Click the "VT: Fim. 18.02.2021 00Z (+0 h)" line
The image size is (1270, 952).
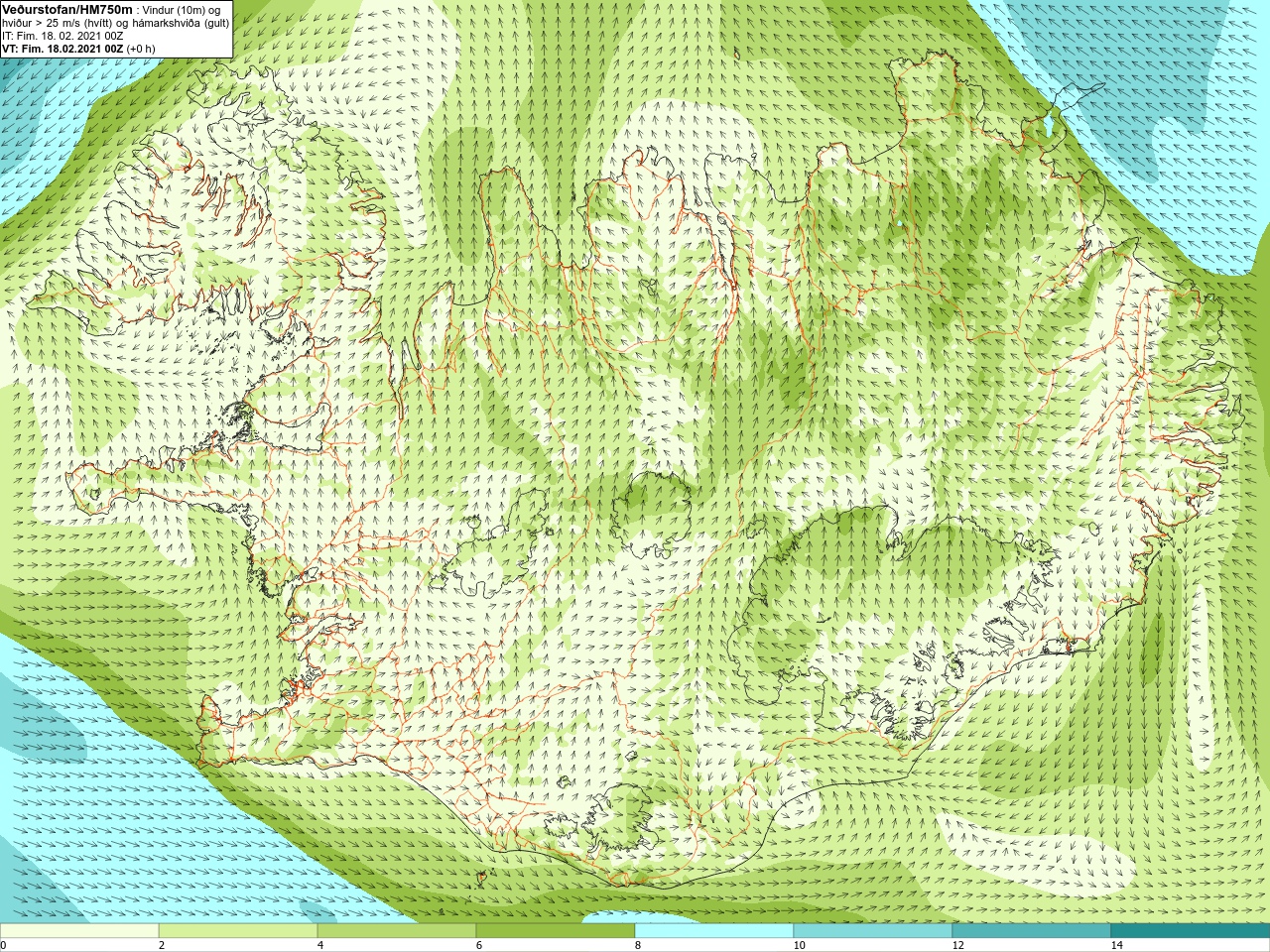[78, 49]
